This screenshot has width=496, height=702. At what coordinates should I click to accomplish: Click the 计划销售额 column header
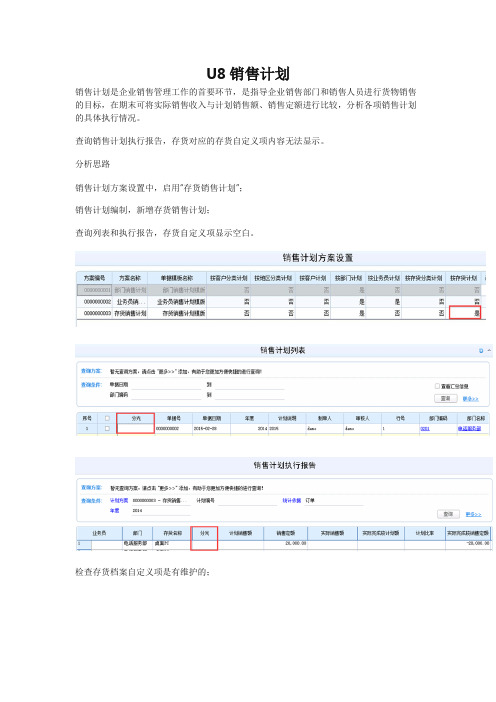pyautogui.click(x=240, y=533)
